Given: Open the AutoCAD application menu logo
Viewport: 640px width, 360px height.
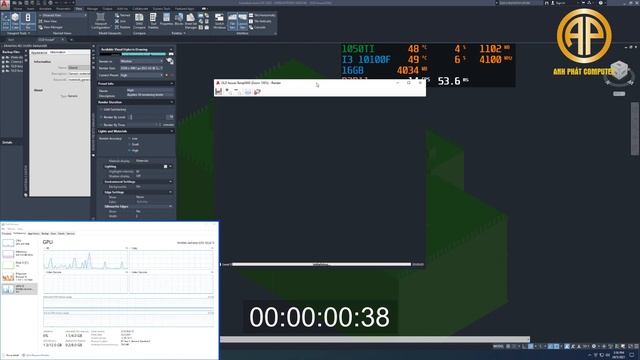Looking at the screenshot, I should (5, 4).
